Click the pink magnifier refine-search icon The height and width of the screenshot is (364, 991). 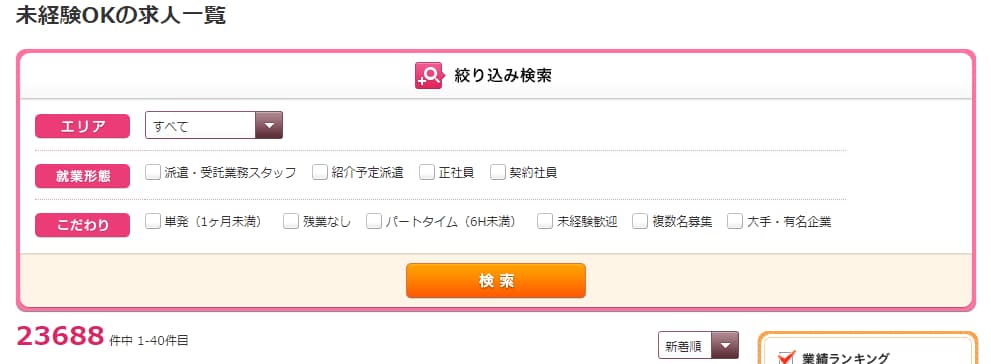(429, 76)
